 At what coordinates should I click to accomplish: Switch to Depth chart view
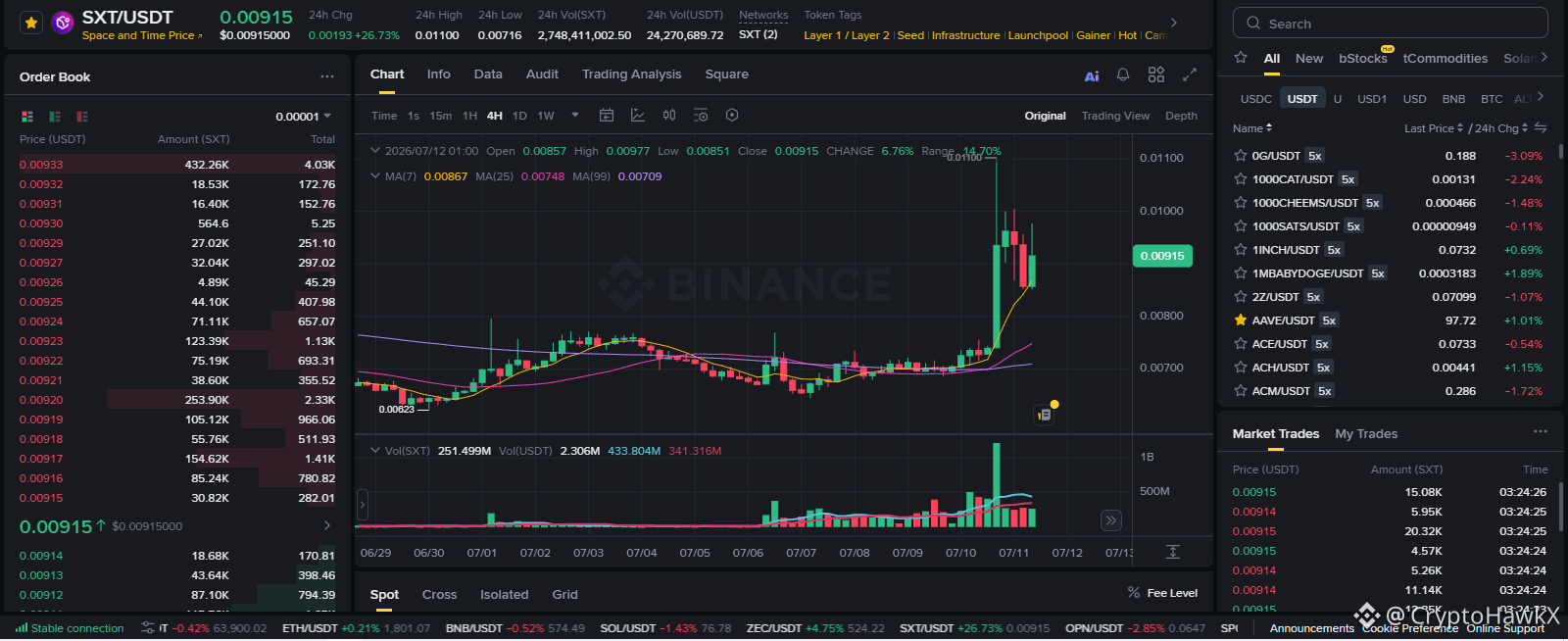tap(1181, 116)
